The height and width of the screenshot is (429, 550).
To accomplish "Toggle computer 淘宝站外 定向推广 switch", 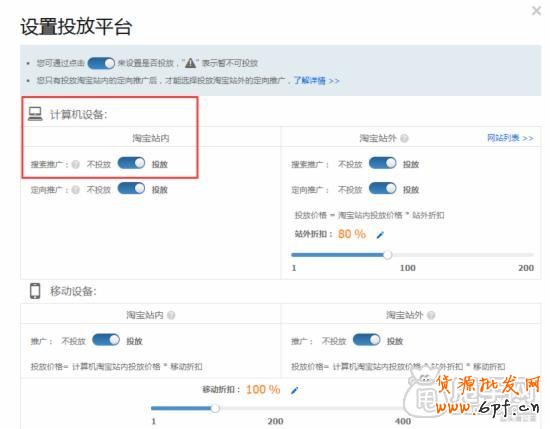I will coord(382,188).
